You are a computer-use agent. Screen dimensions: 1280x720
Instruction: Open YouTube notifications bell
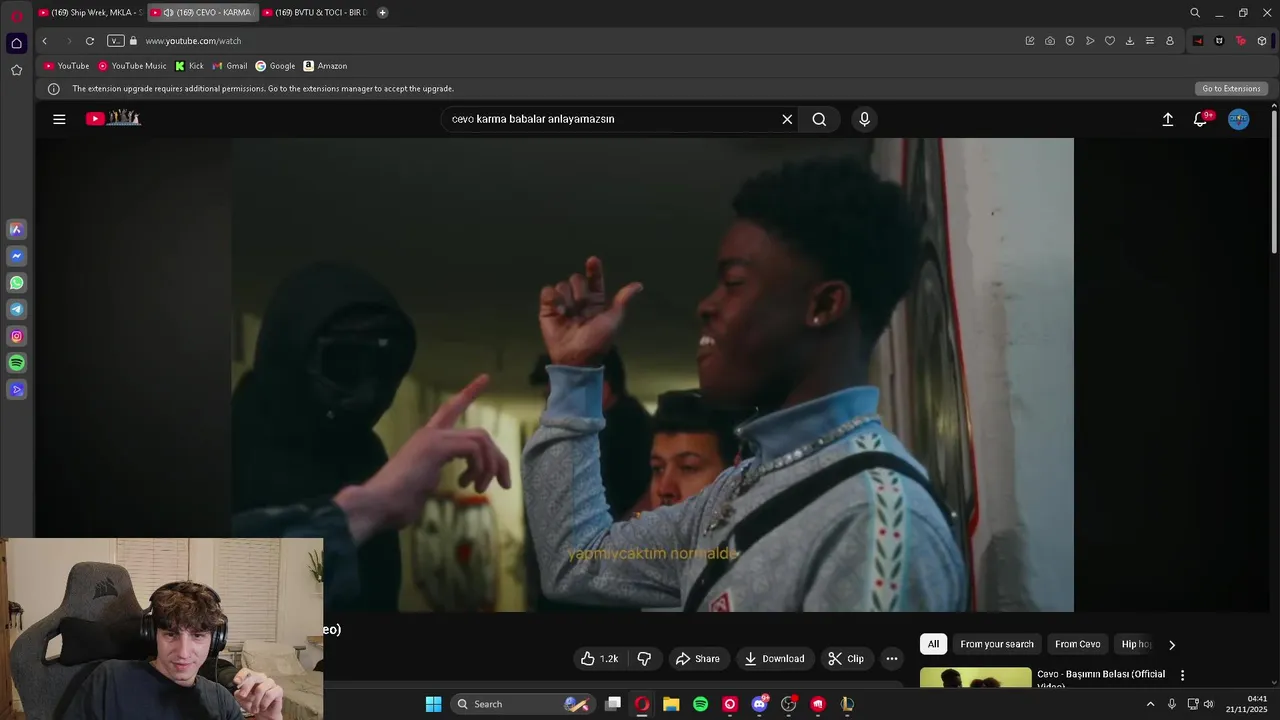[1201, 119]
